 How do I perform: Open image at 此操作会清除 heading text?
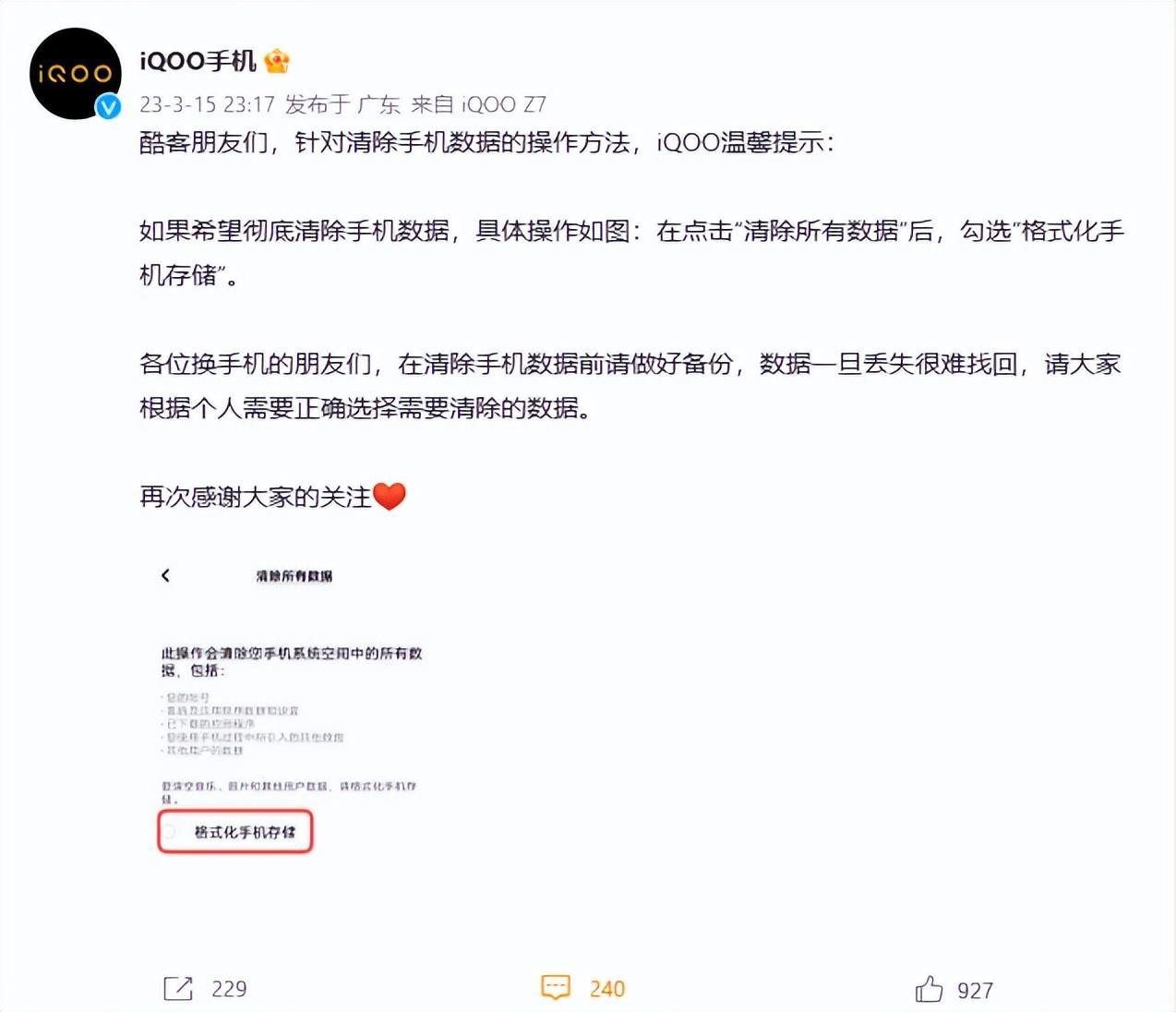(x=292, y=661)
